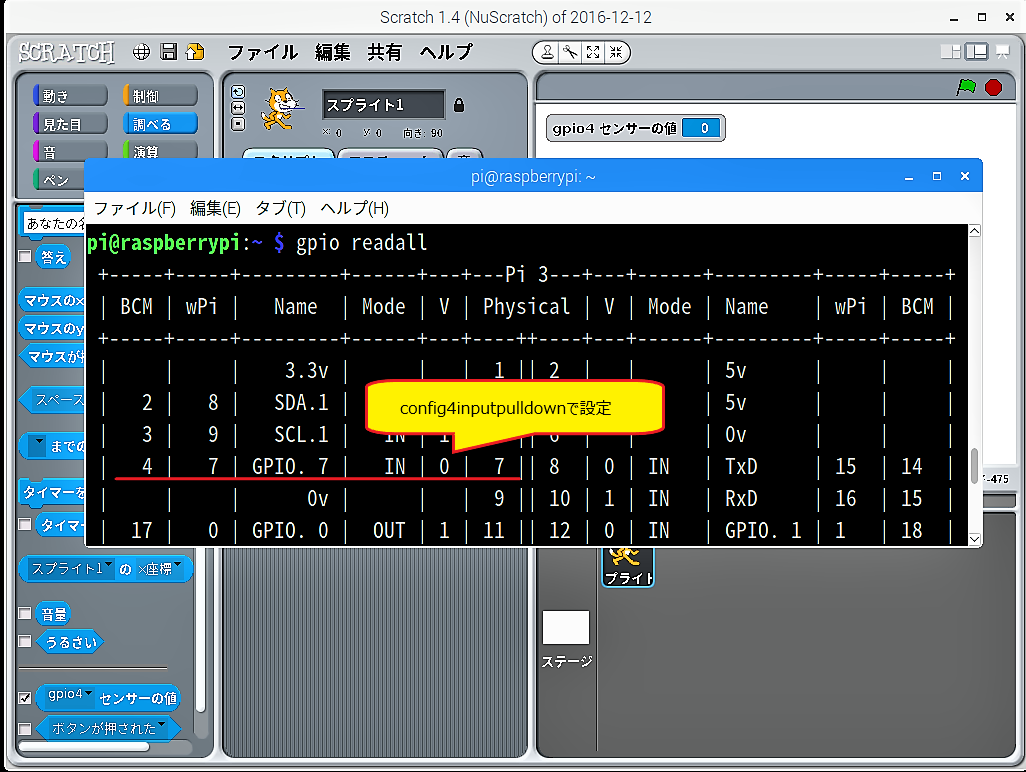
Task: Select the grow sprite tool
Action: 593,52
